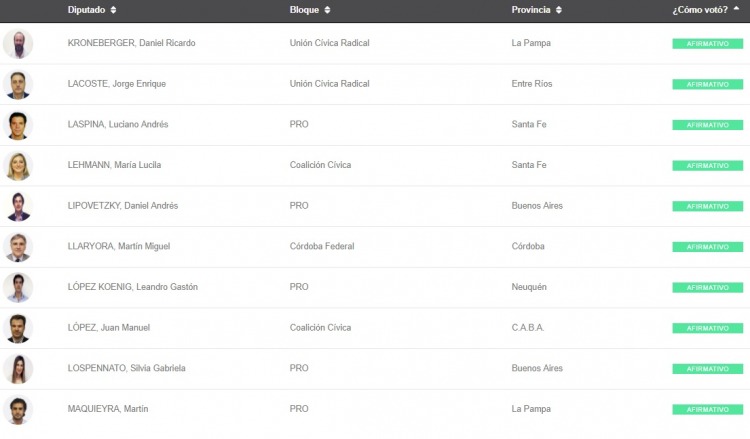
Task: Sort table by Diputado column
Action: click(x=91, y=9)
